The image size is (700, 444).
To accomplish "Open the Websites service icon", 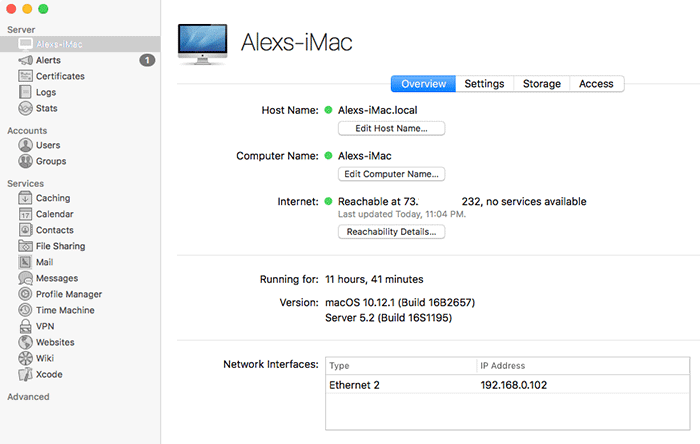I will pyautogui.click(x=25, y=342).
